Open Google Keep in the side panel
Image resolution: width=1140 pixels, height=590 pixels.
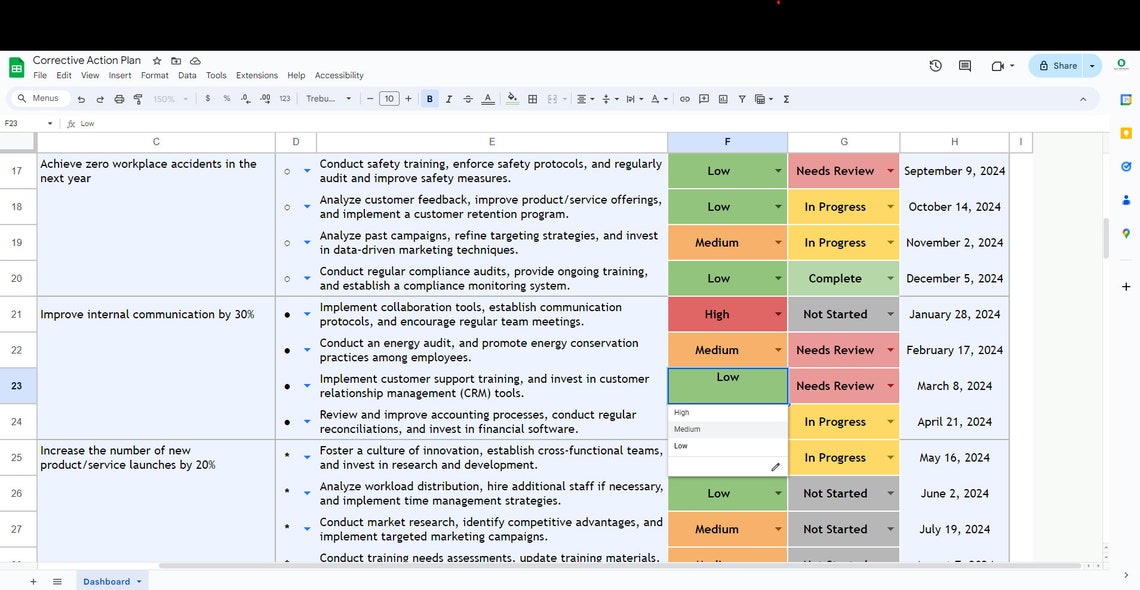point(1124,131)
